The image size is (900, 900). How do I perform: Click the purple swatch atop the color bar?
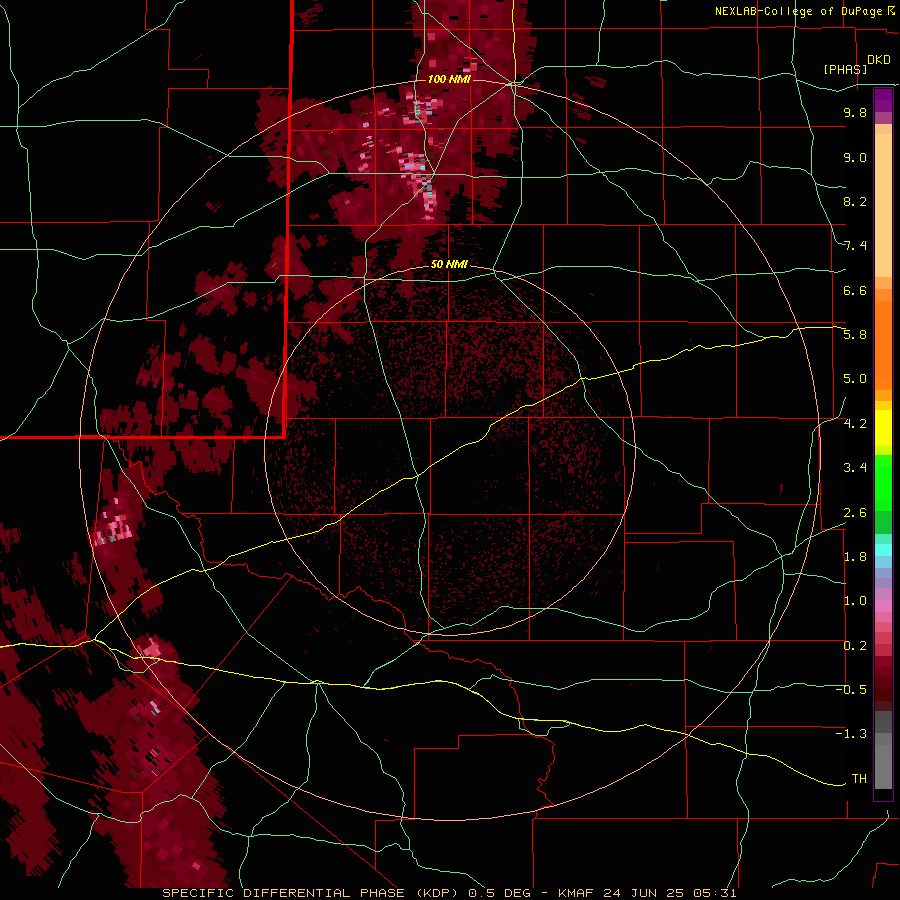tap(883, 100)
